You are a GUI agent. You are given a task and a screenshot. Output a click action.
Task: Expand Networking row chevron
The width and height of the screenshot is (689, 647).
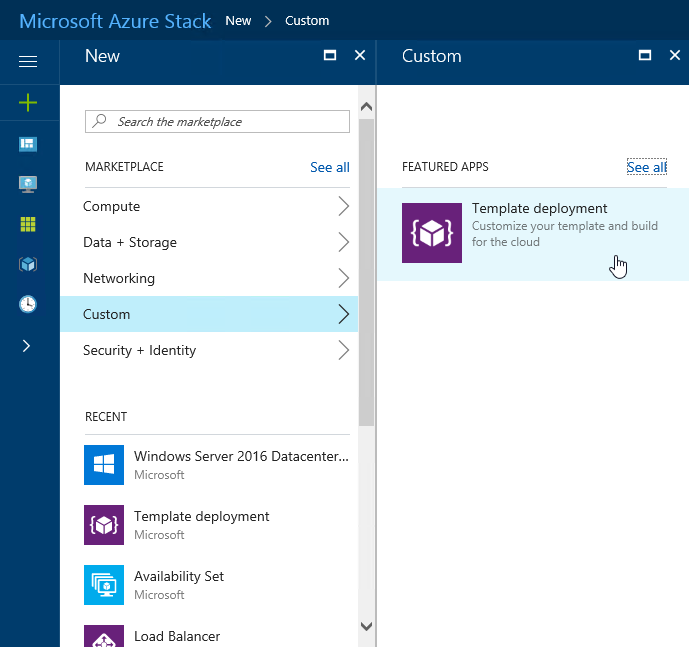(x=344, y=278)
